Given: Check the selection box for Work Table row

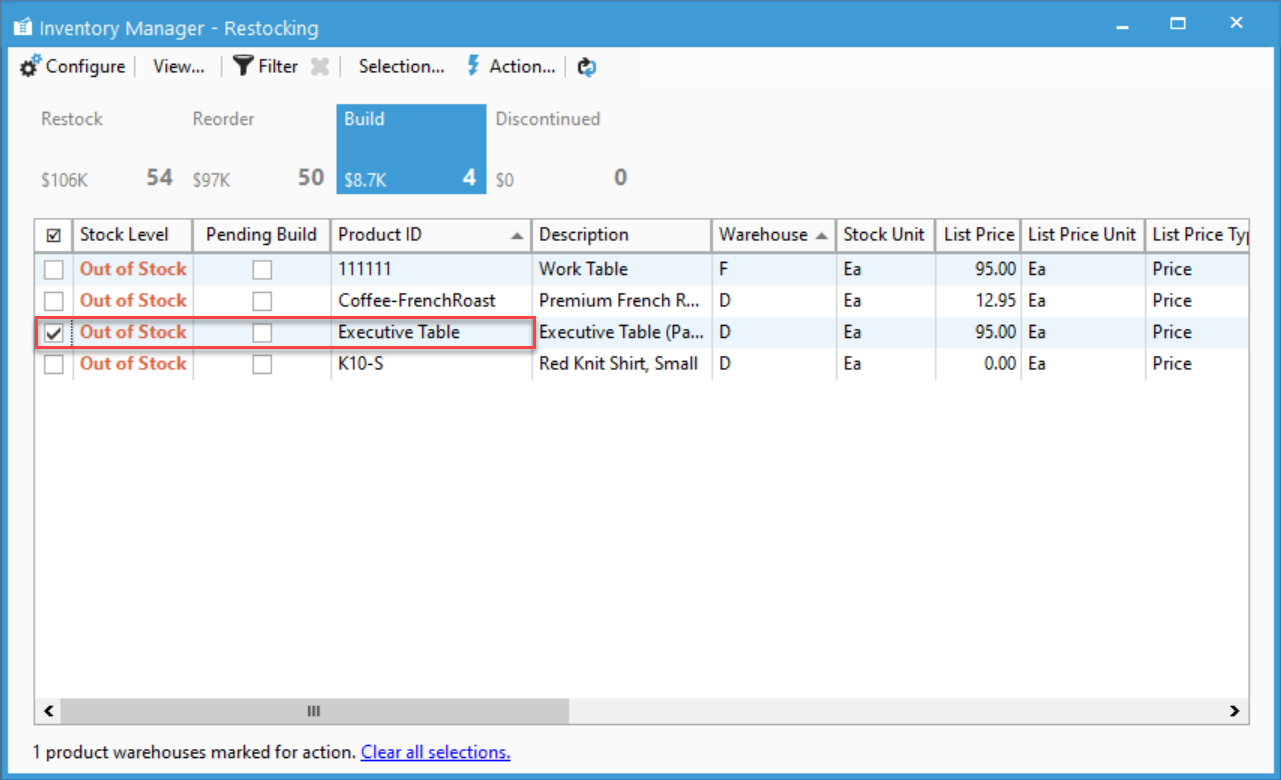Looking at the screenshot, I should coord(54,270).
